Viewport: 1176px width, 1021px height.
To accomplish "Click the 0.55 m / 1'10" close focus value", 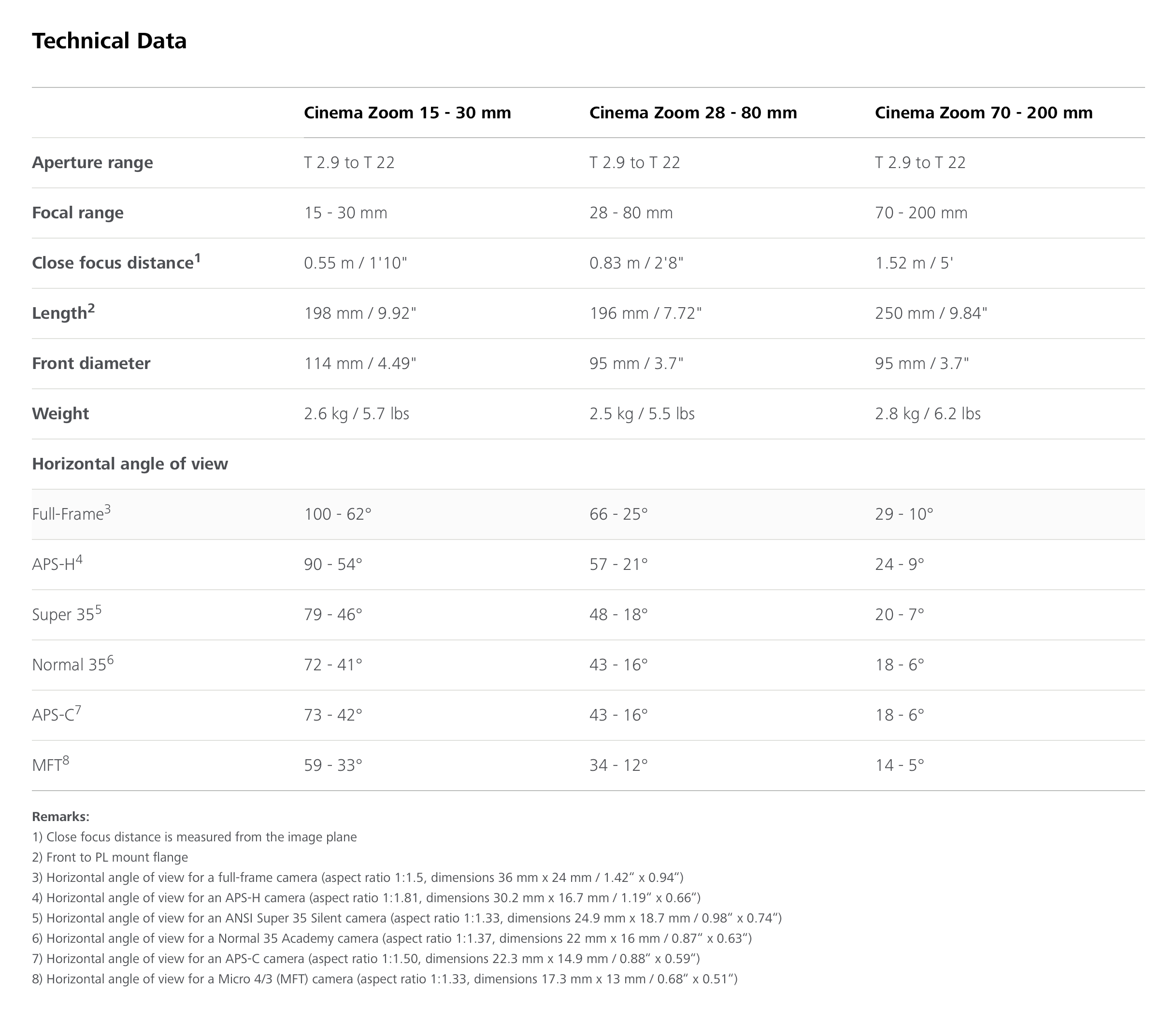I will pos(355,263).
